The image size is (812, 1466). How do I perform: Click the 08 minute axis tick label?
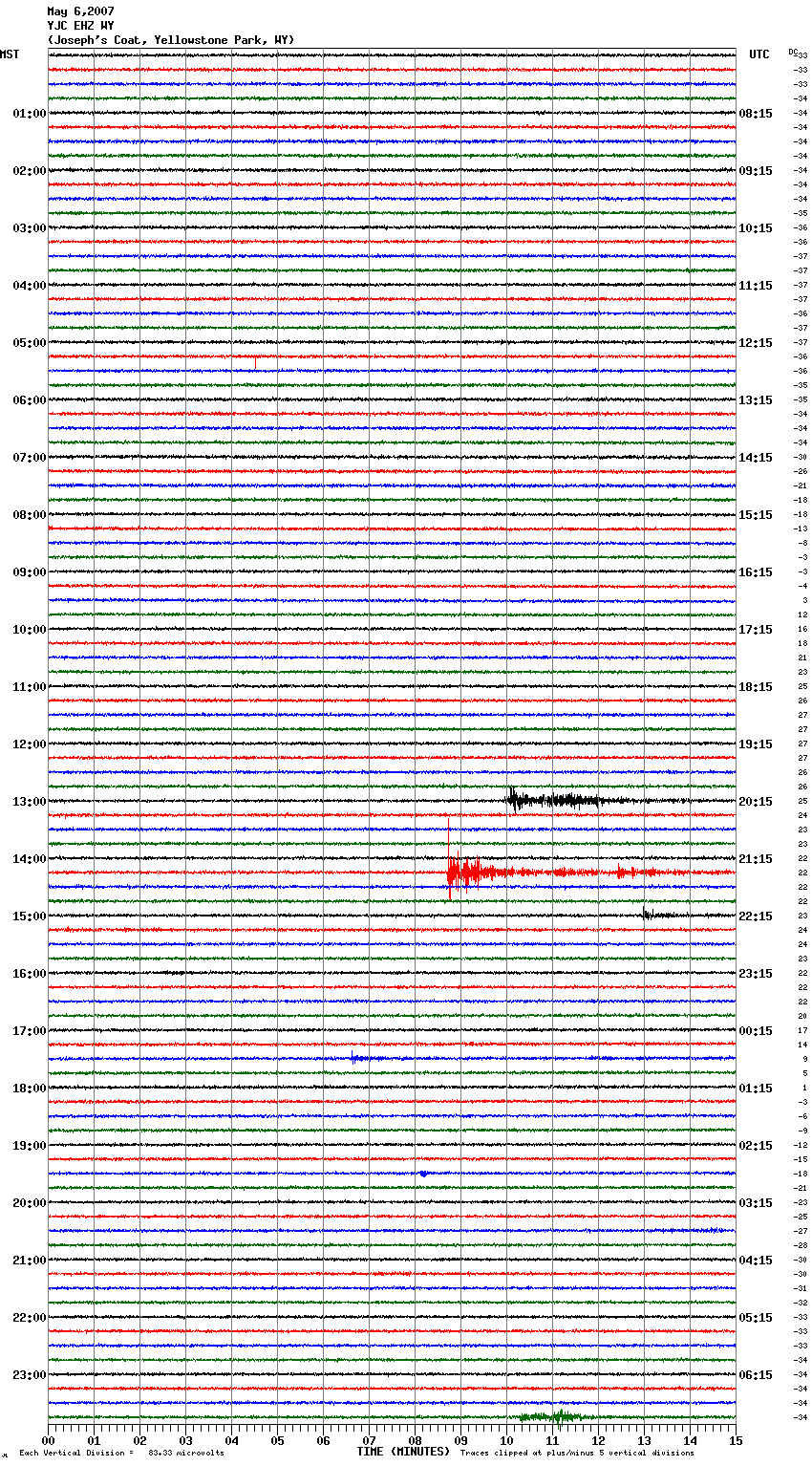click(x=415, y=1440)
